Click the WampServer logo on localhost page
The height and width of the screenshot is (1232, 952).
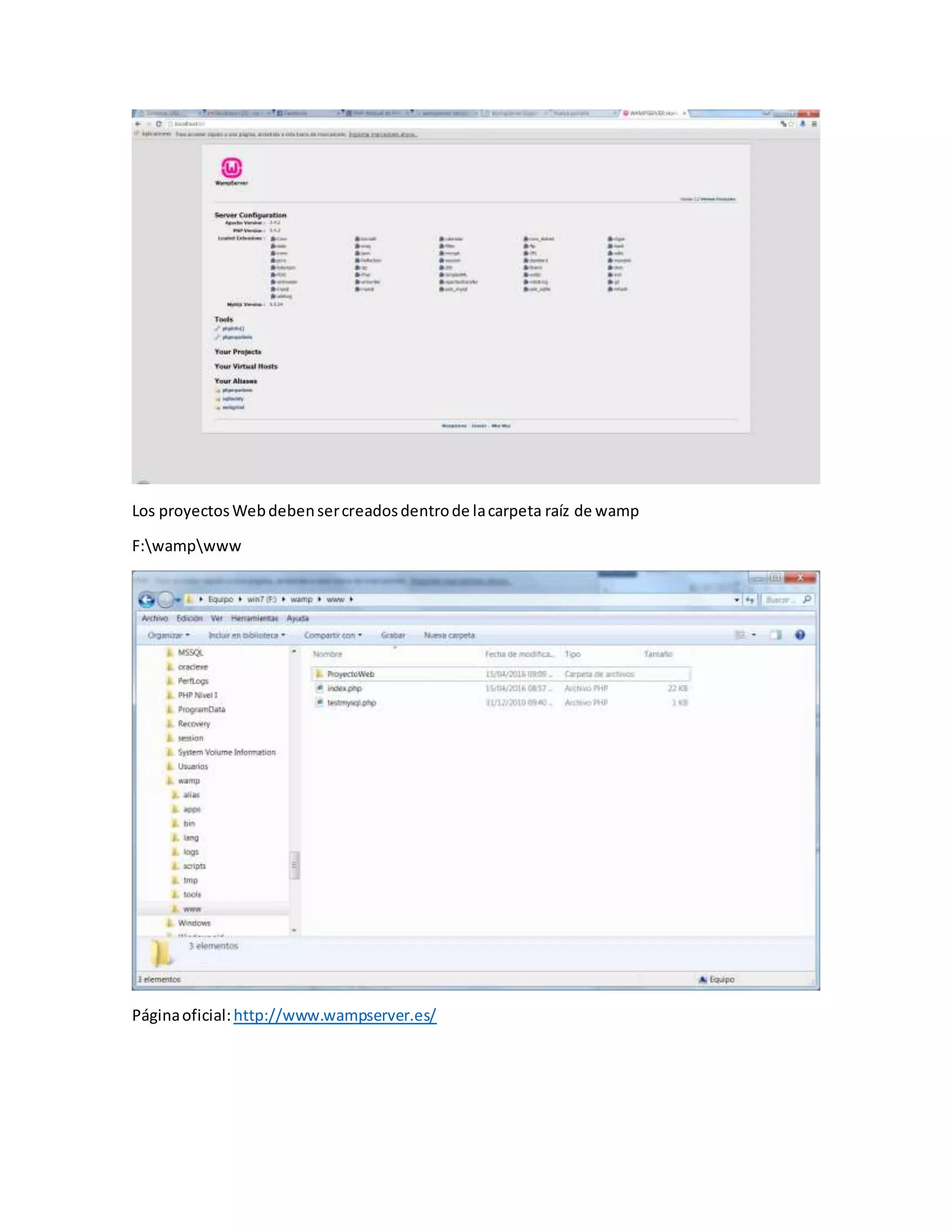point(231,168)
